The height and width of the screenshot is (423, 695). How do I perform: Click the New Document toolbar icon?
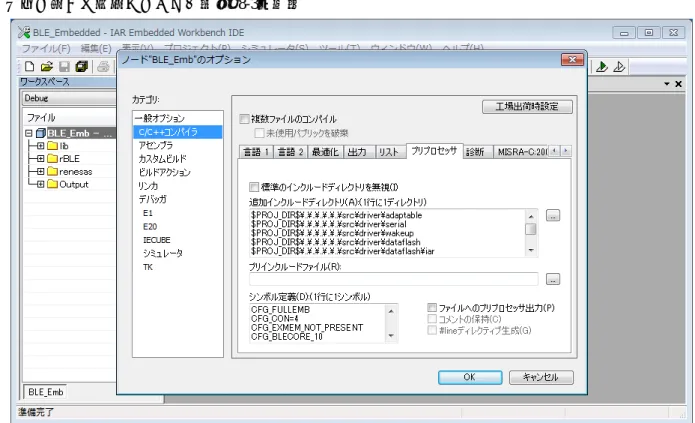29,67
